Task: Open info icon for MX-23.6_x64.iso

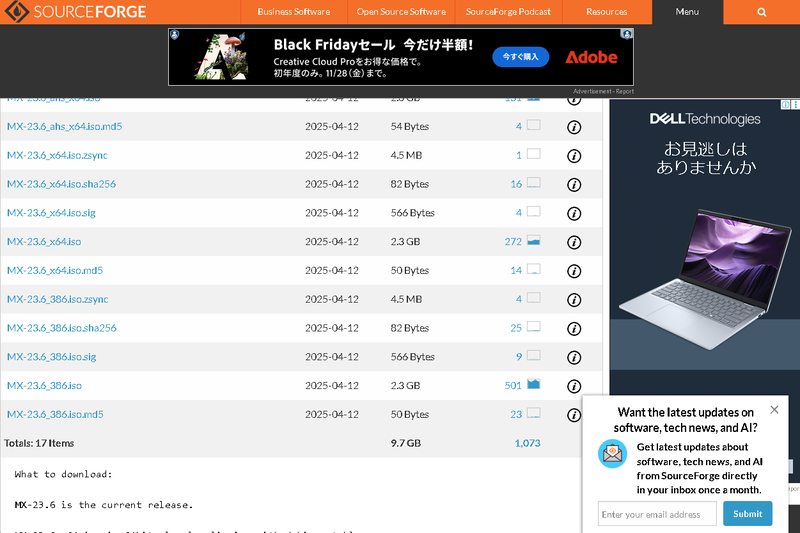Action: [x=574, y=242]
